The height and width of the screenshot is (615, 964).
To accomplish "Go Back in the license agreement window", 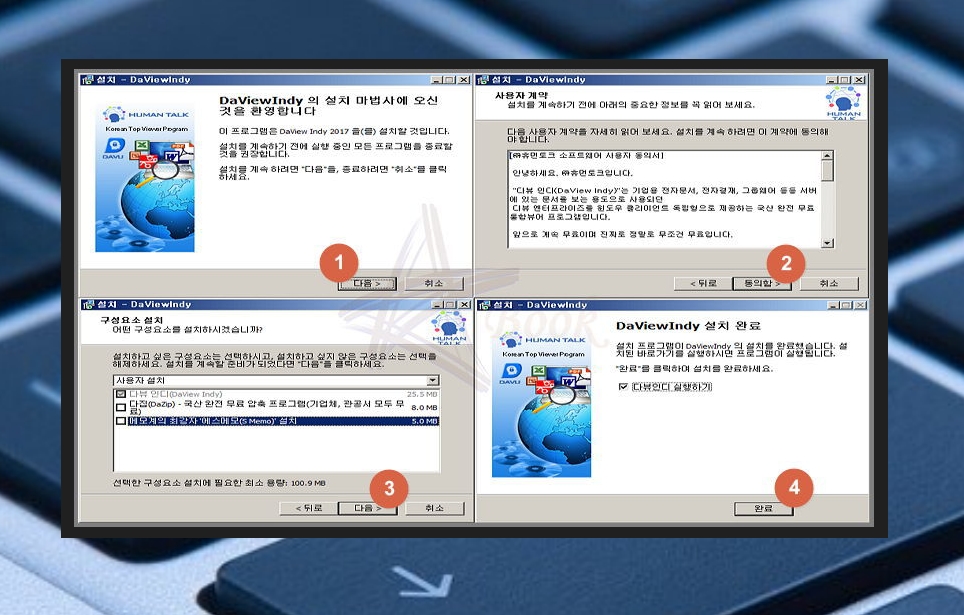I will pos(703,284).
